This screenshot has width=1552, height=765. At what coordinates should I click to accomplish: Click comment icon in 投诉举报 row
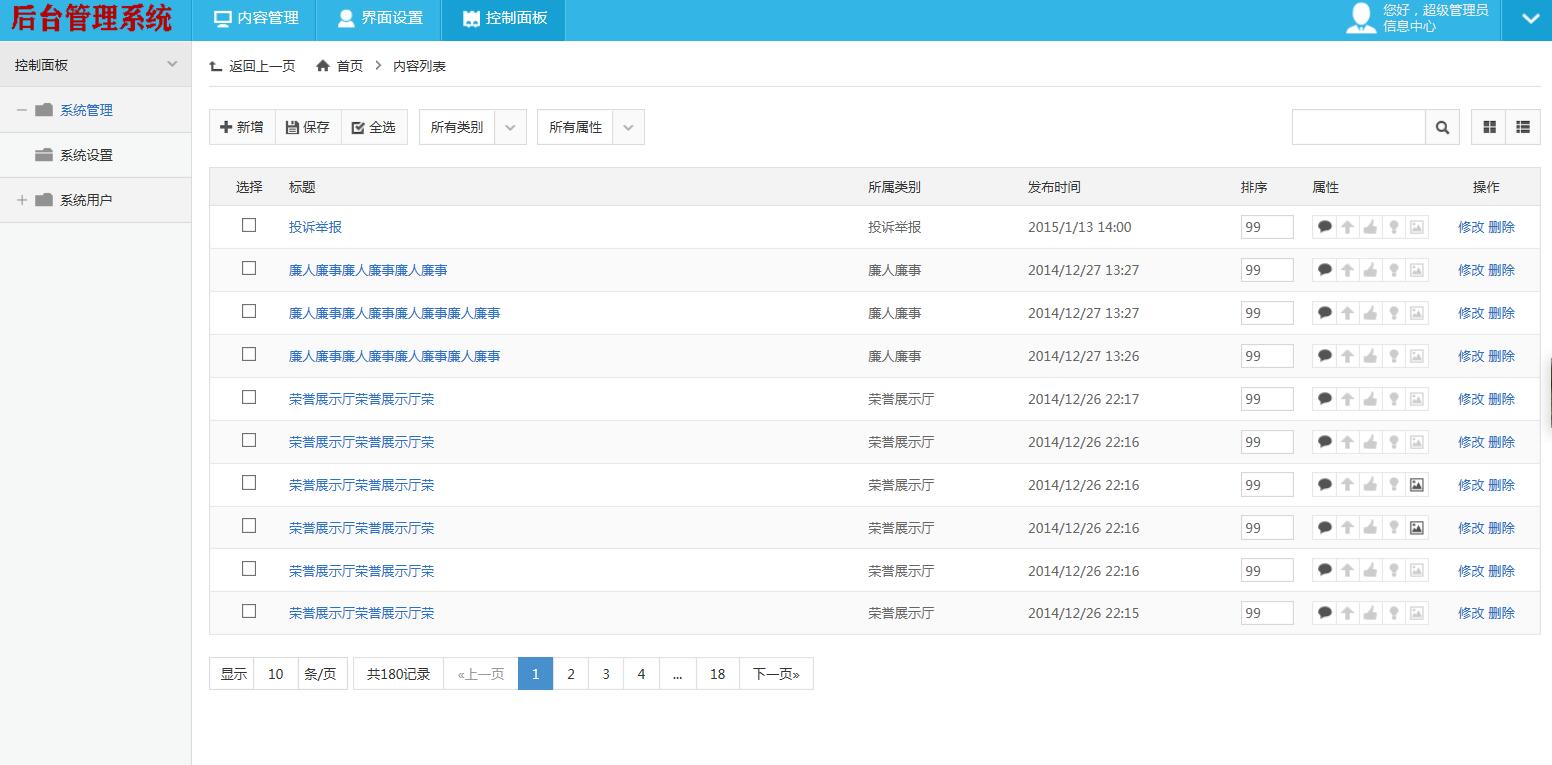(x=1325, y=227)
